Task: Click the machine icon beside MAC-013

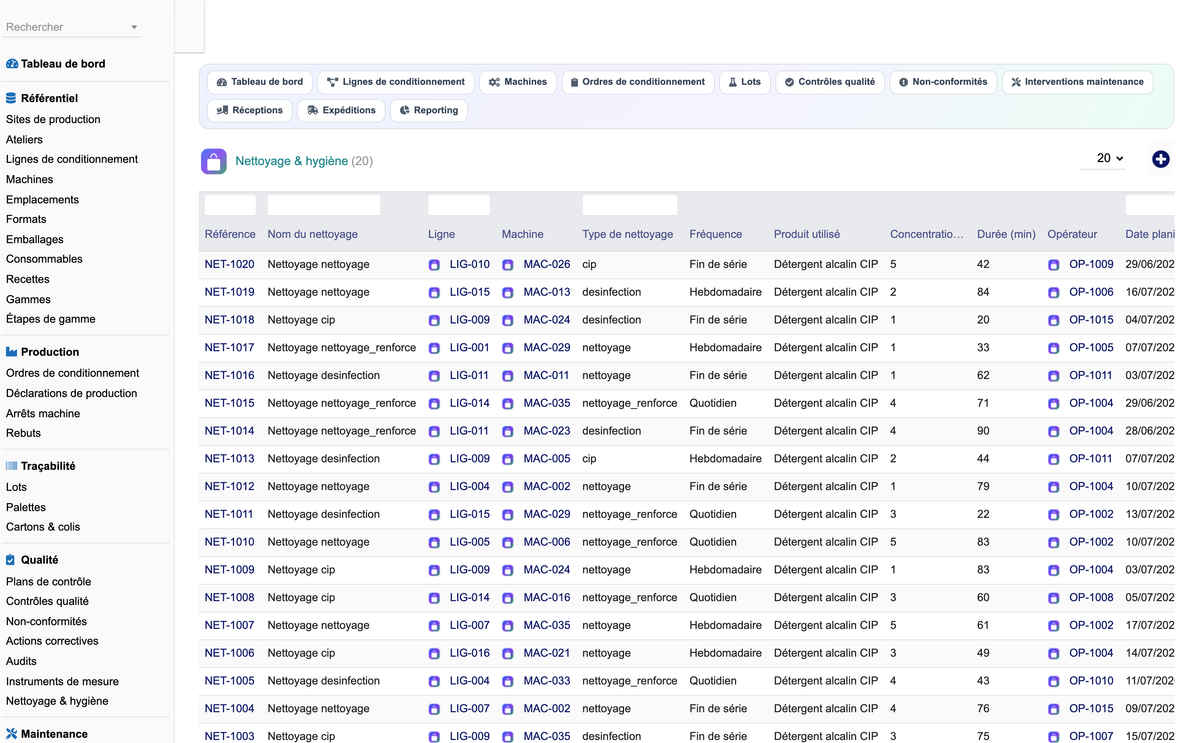Action: click(508, 293)
